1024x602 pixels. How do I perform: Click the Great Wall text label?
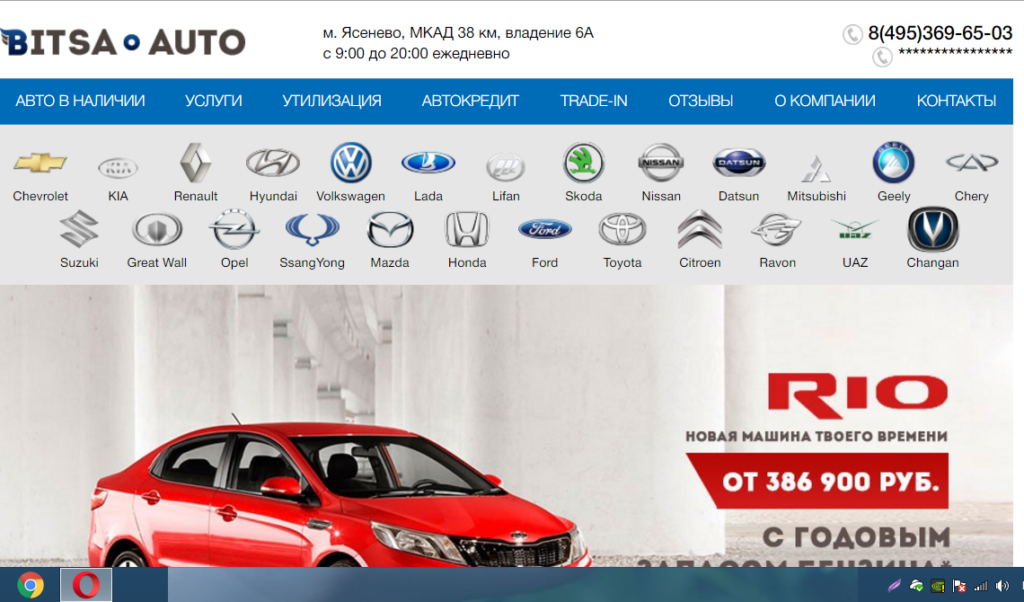157,262
